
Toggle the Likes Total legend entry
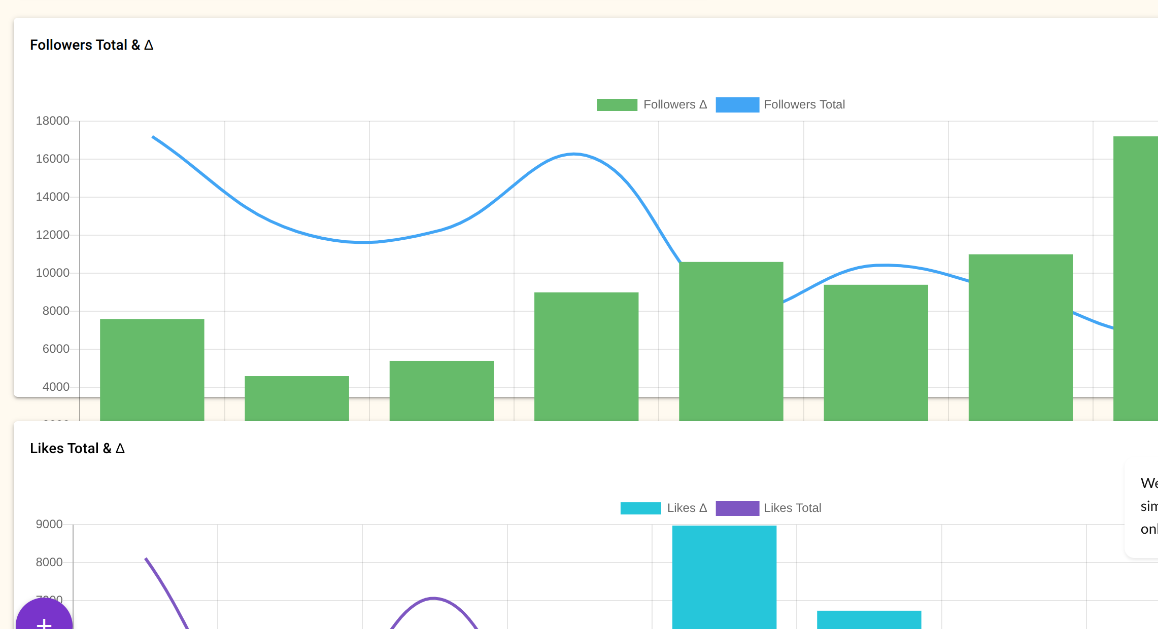coord(769,508)
